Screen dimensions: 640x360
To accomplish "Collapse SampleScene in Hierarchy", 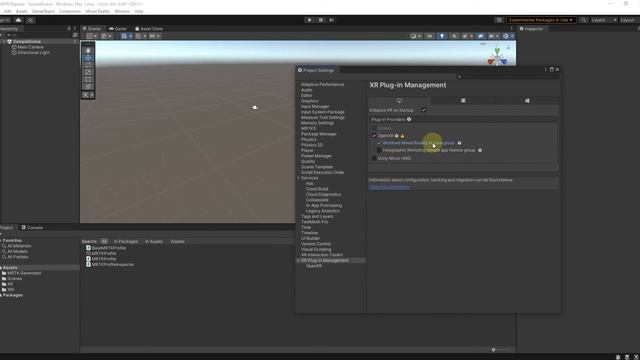I will click(x=4, y=42).
